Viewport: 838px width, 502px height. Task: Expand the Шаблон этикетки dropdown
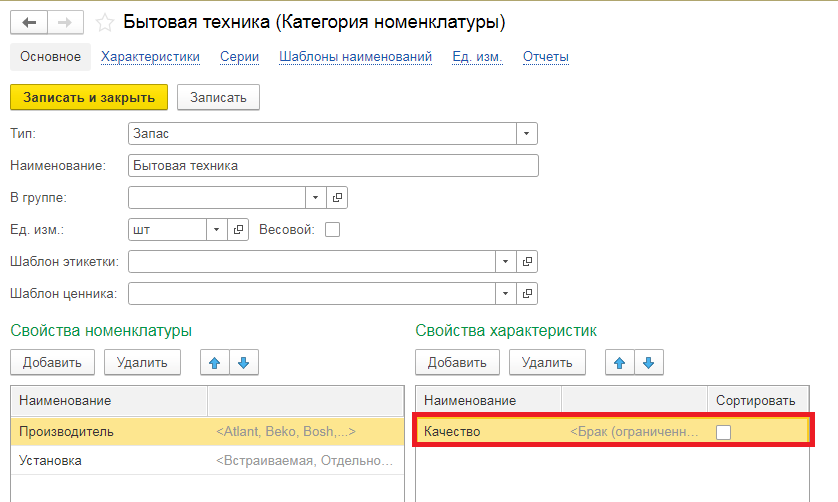[505, 262]
